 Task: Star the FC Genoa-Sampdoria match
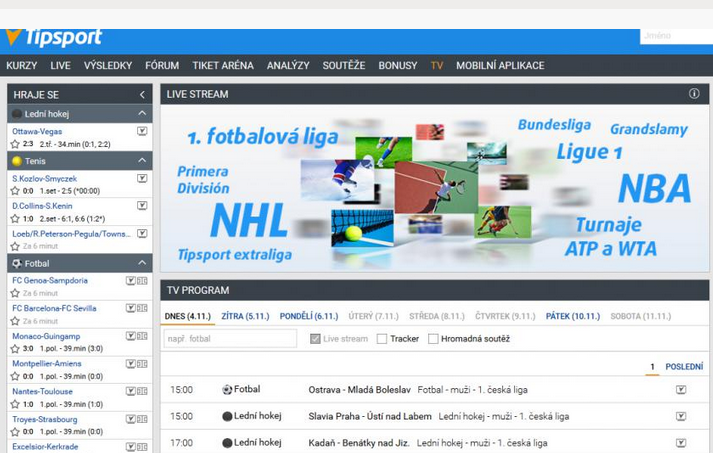(x=15, y=293)
